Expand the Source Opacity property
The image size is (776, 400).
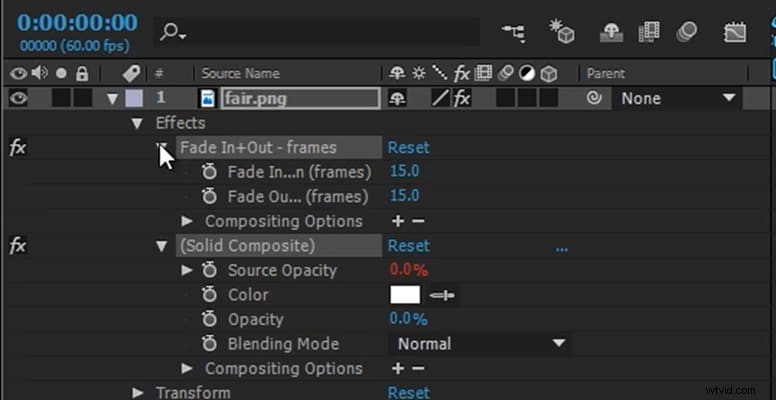point(187,270)
